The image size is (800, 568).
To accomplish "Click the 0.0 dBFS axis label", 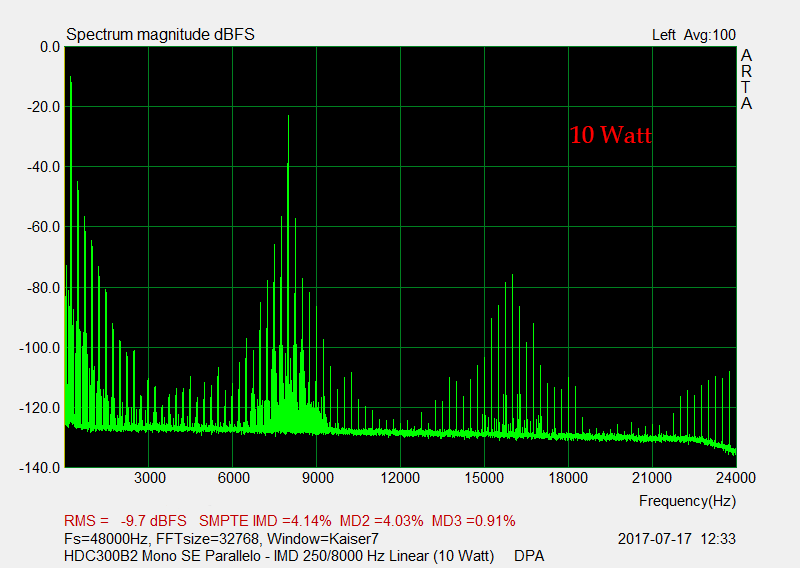I will pyautogui.click(x=50, y=47).
